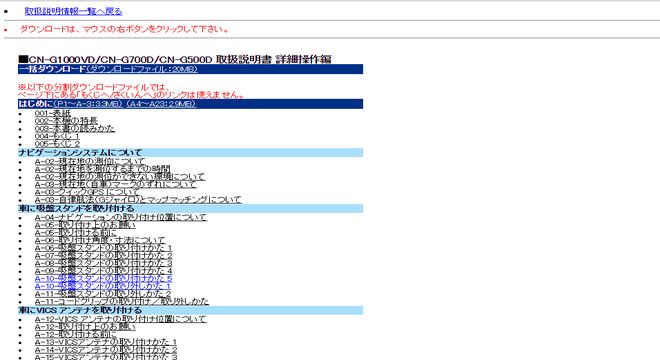Viewport: 660px width, 360px height.
Task: Open the はじめに P1~A-3 3.3MB link
Action: 88,104
